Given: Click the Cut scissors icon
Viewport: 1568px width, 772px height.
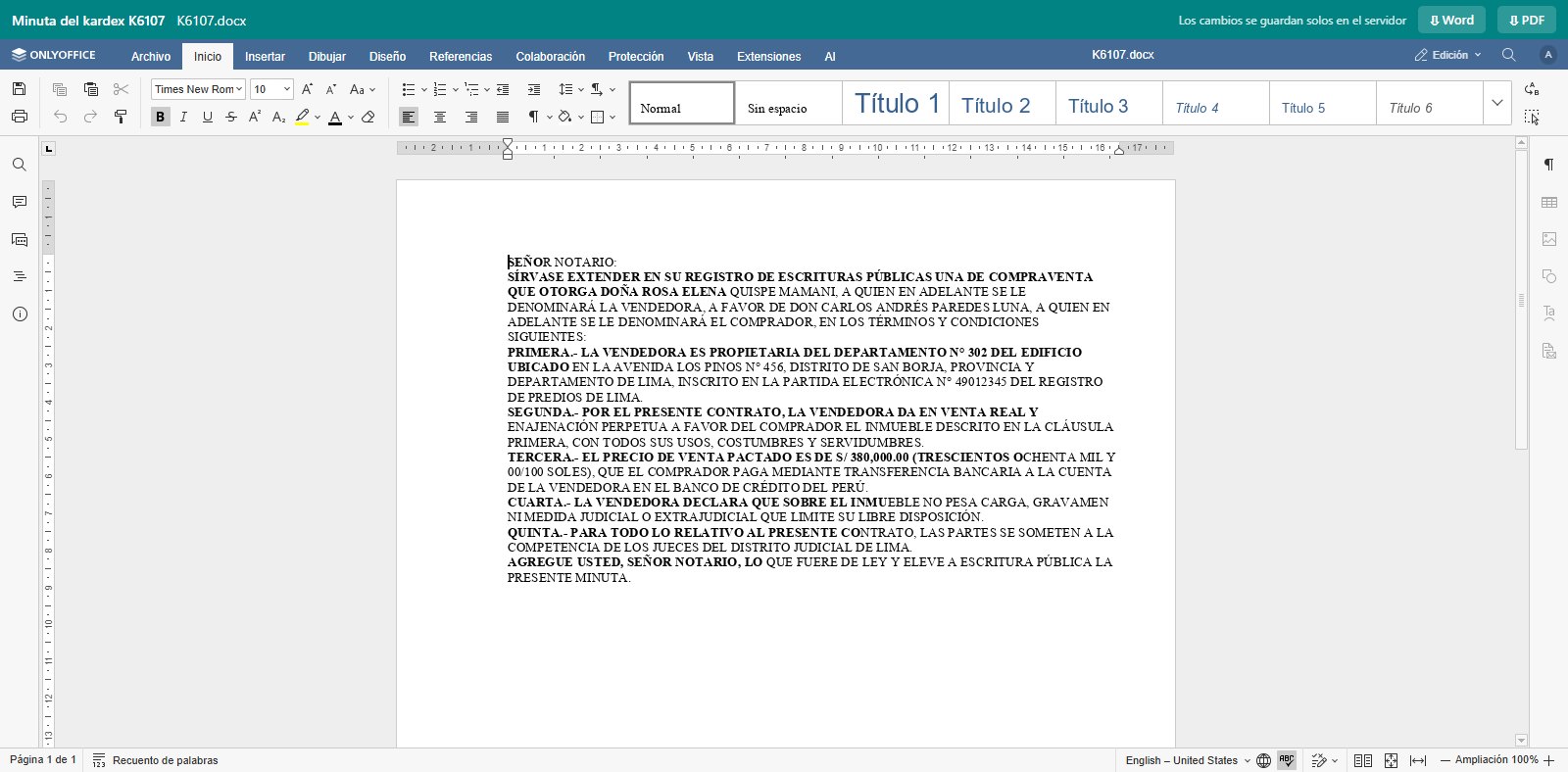Looking at the screenshot, I should [x=121, y=89].
